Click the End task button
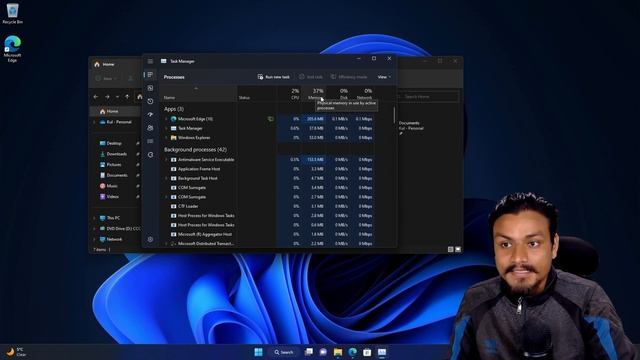This screenshot has width=640, height=360. (311, 77)
